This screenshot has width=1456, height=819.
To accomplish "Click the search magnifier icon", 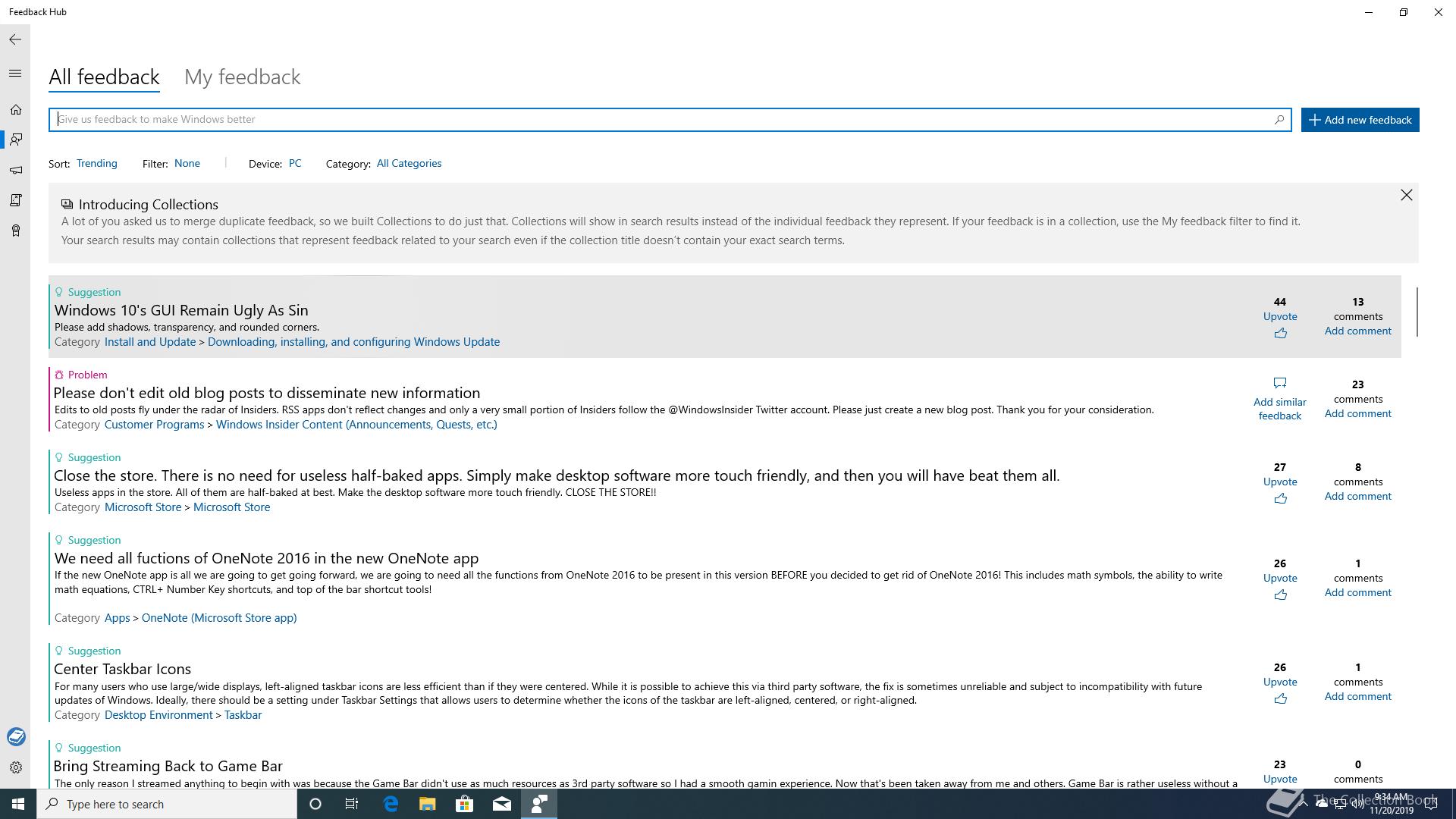I will 1279,119.
